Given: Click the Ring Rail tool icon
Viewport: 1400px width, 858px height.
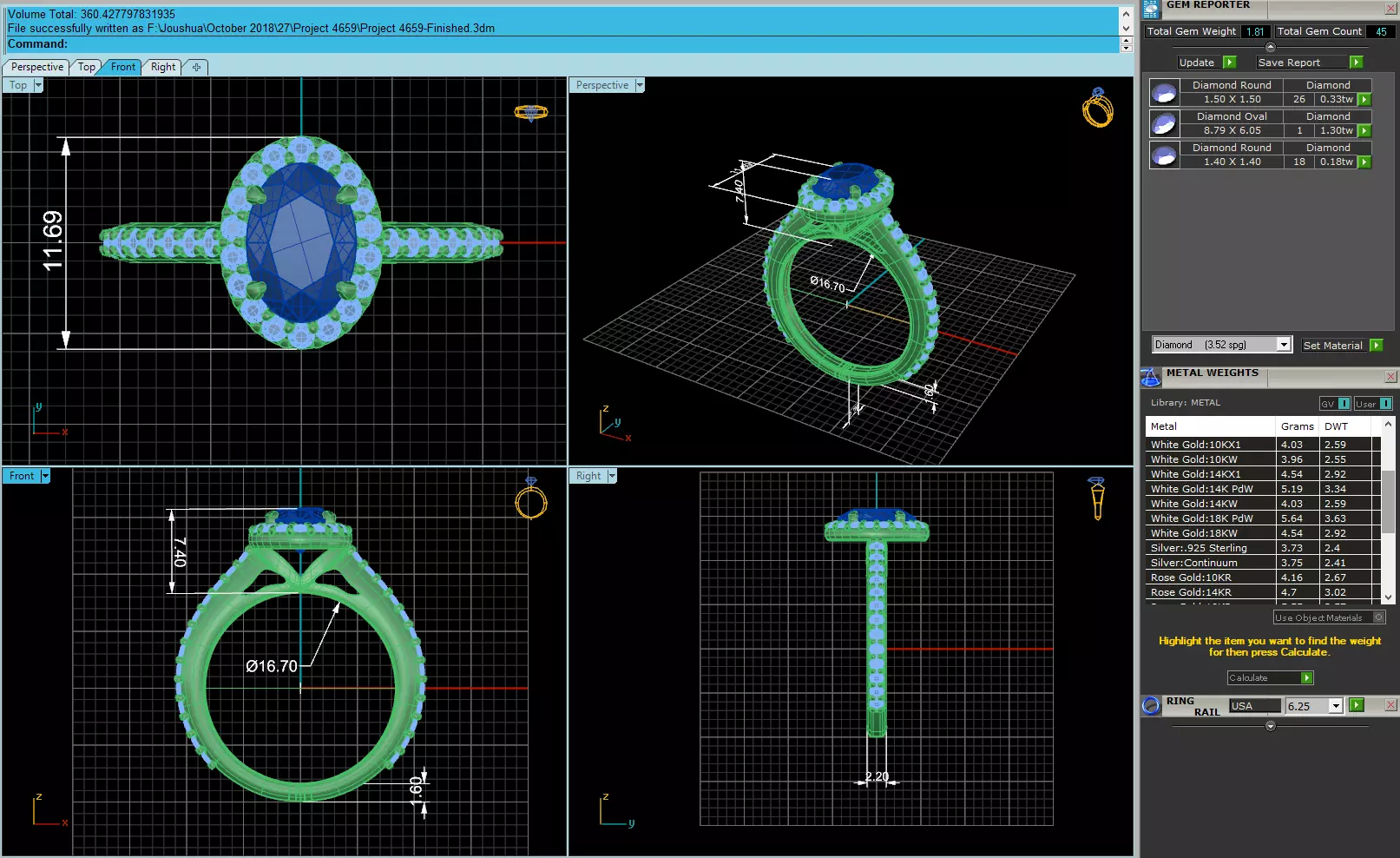Looking at the screenshot, I should (1151, 706).
